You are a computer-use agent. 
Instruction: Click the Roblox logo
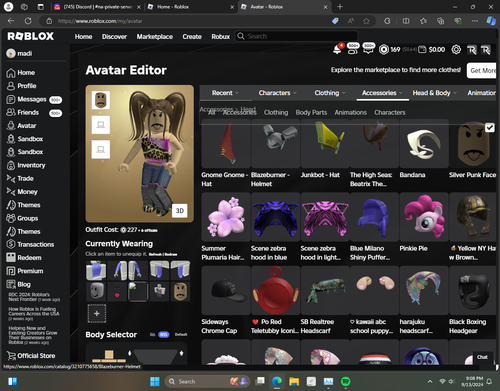tap(31, 36)
